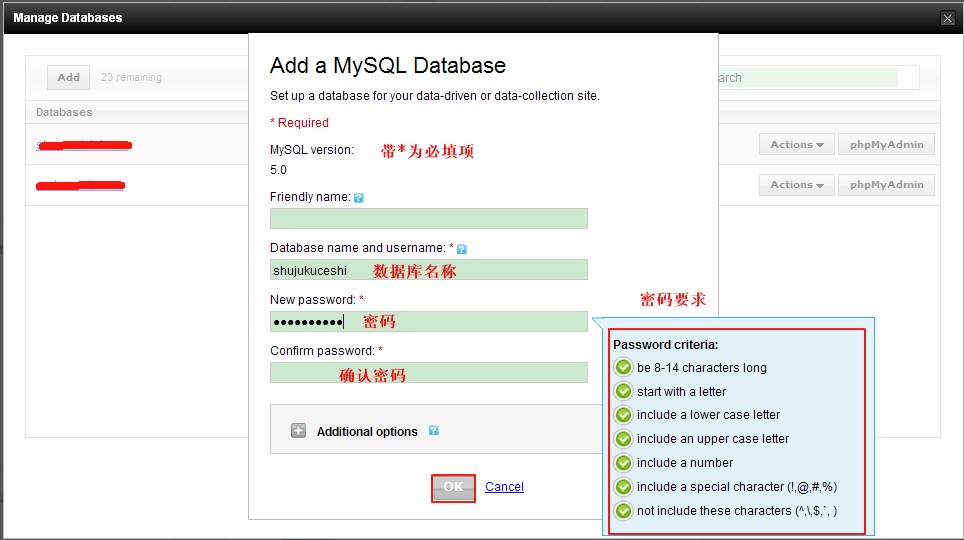The width and height of the screenshot is (964, 540).
Task: Close the Manage Databases window
Action: click(947, 18)
